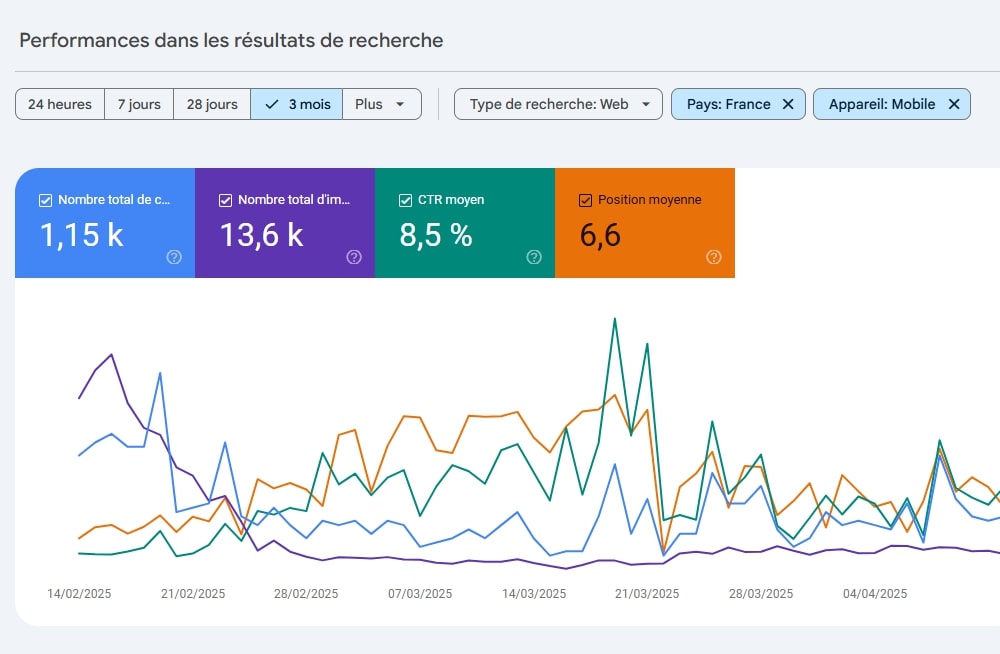Click the 1,15 k clicks value
Viewport: 1000px width, 654px height.
click(x=82, y=235)
